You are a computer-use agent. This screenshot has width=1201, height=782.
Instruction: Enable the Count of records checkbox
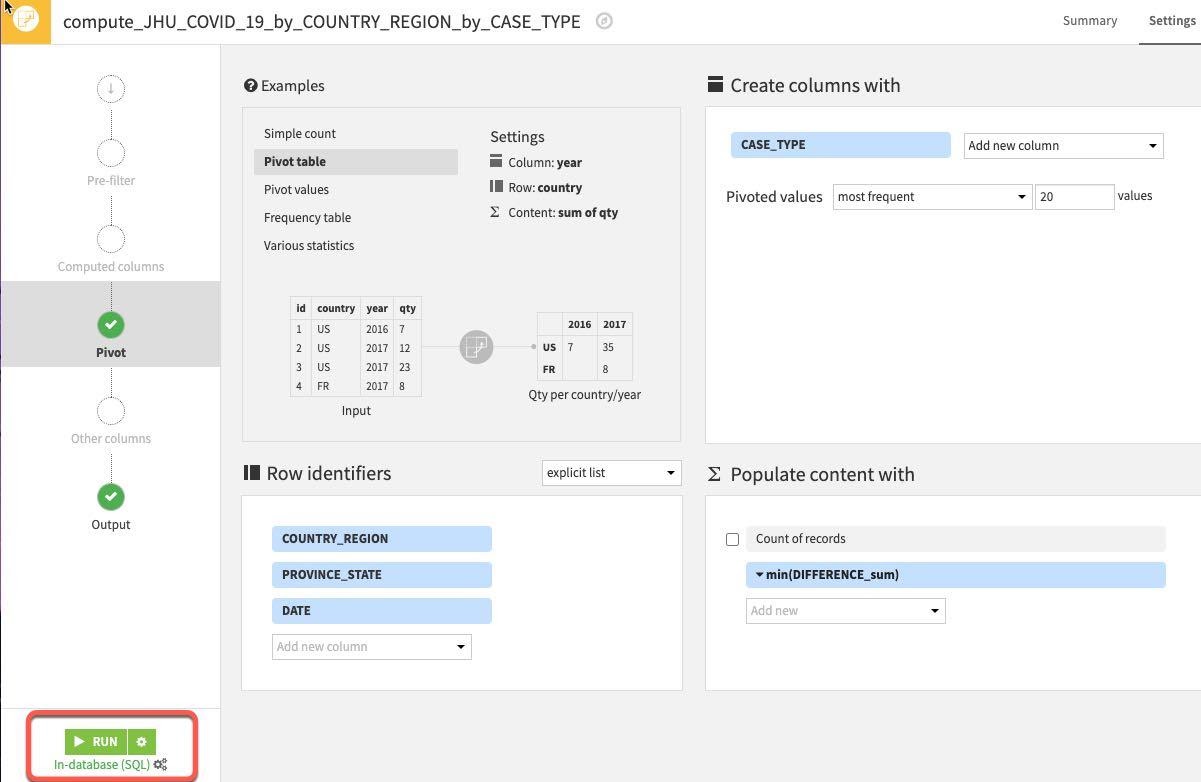click(733, 539)
